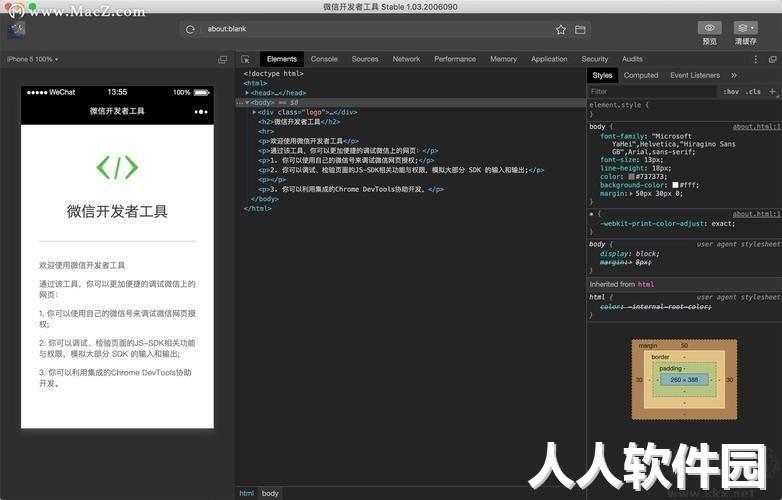Switch to the Elements tab

[282, 59]
